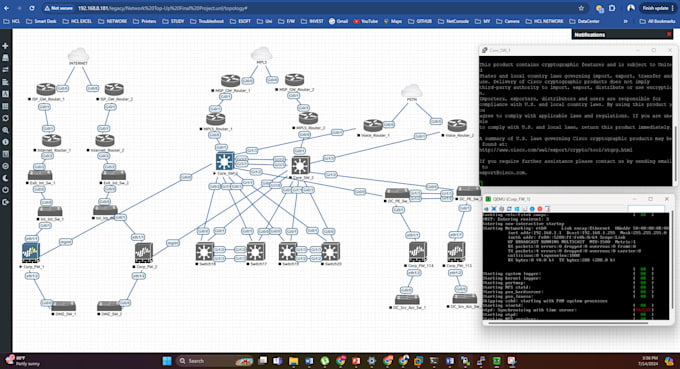
Task: Select the MPLS cloud node
Action: (x=262, y=54)
